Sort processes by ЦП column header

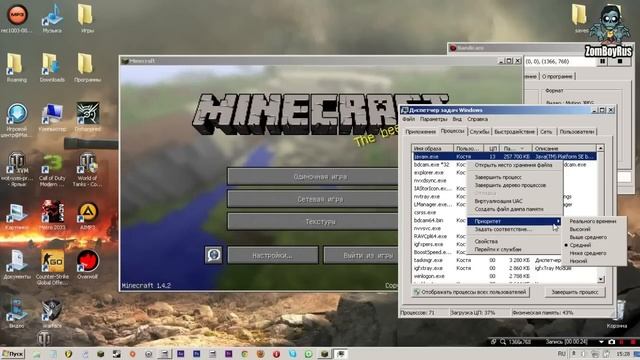492,148
